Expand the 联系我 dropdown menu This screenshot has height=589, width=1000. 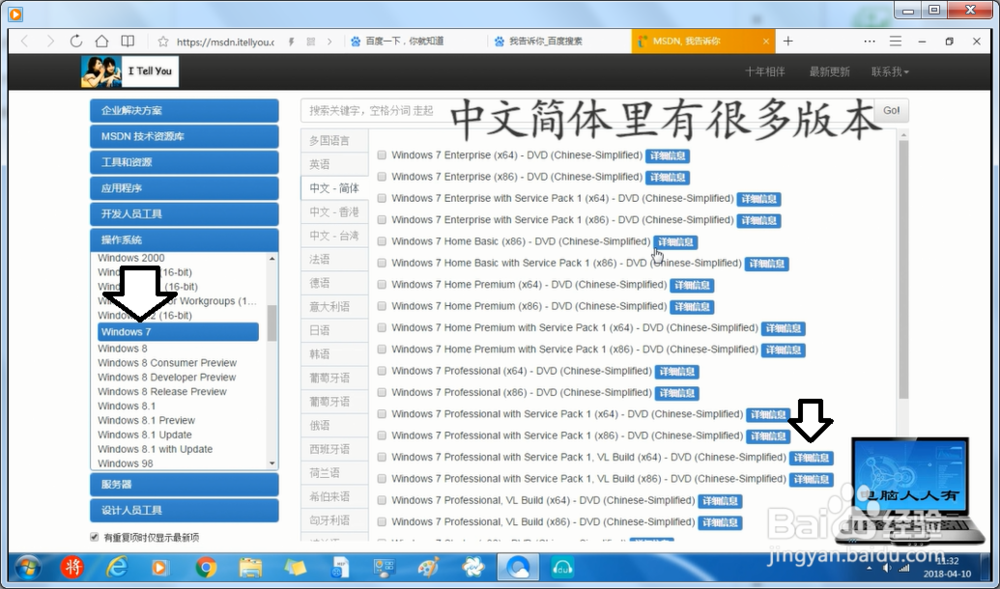coord(890,72)
